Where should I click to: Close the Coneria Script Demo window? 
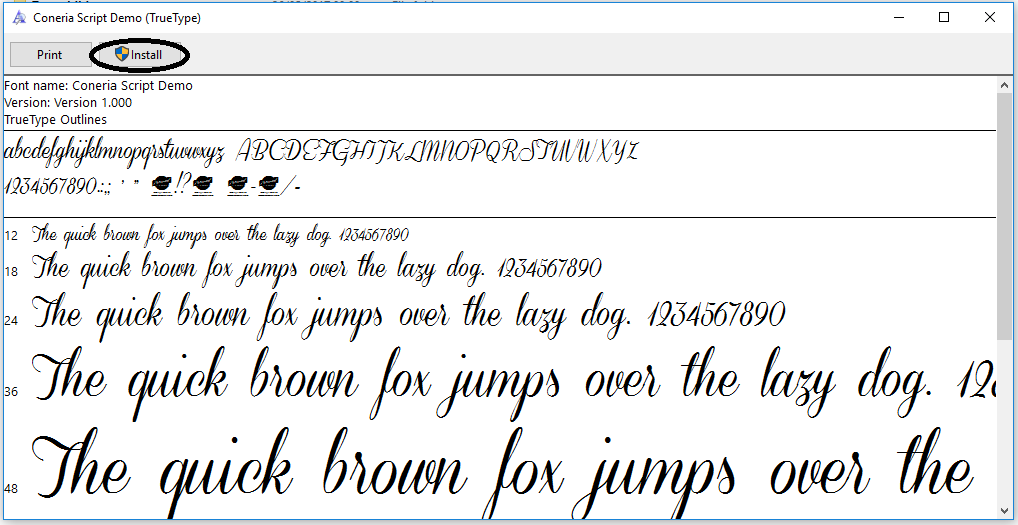(989, 18)
